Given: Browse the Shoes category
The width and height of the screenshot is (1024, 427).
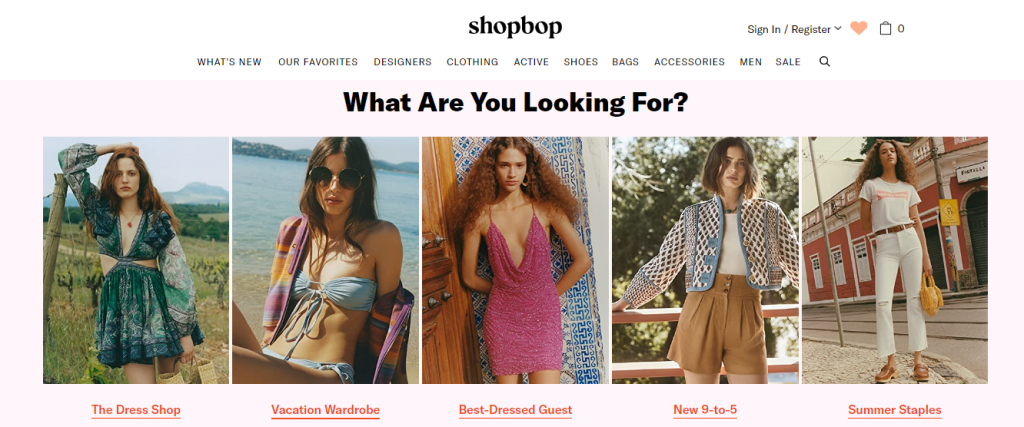Looking at the screenshot, I should (581, 62).
